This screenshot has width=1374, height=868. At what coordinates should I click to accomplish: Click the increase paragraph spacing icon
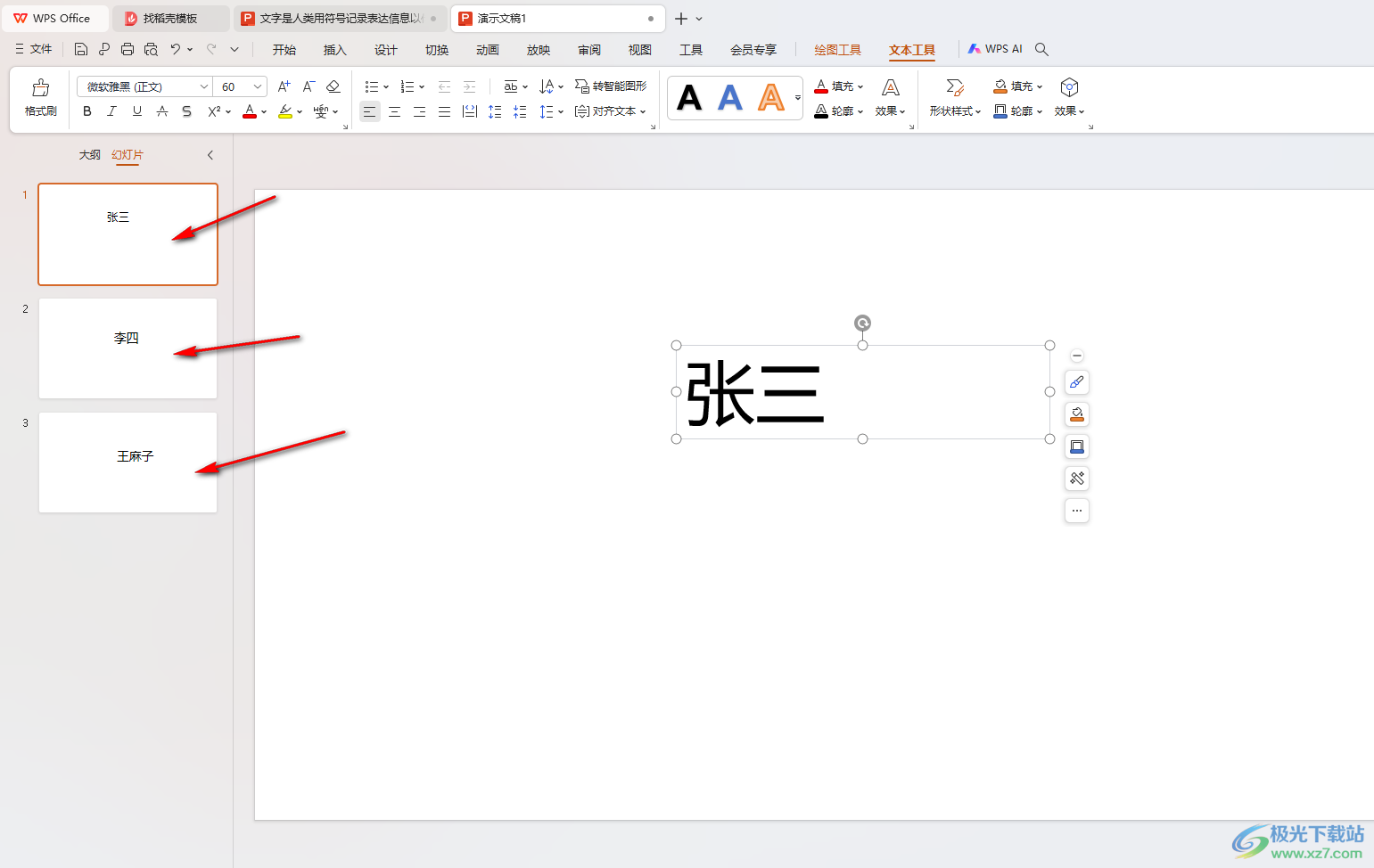(x=495, y=111)
